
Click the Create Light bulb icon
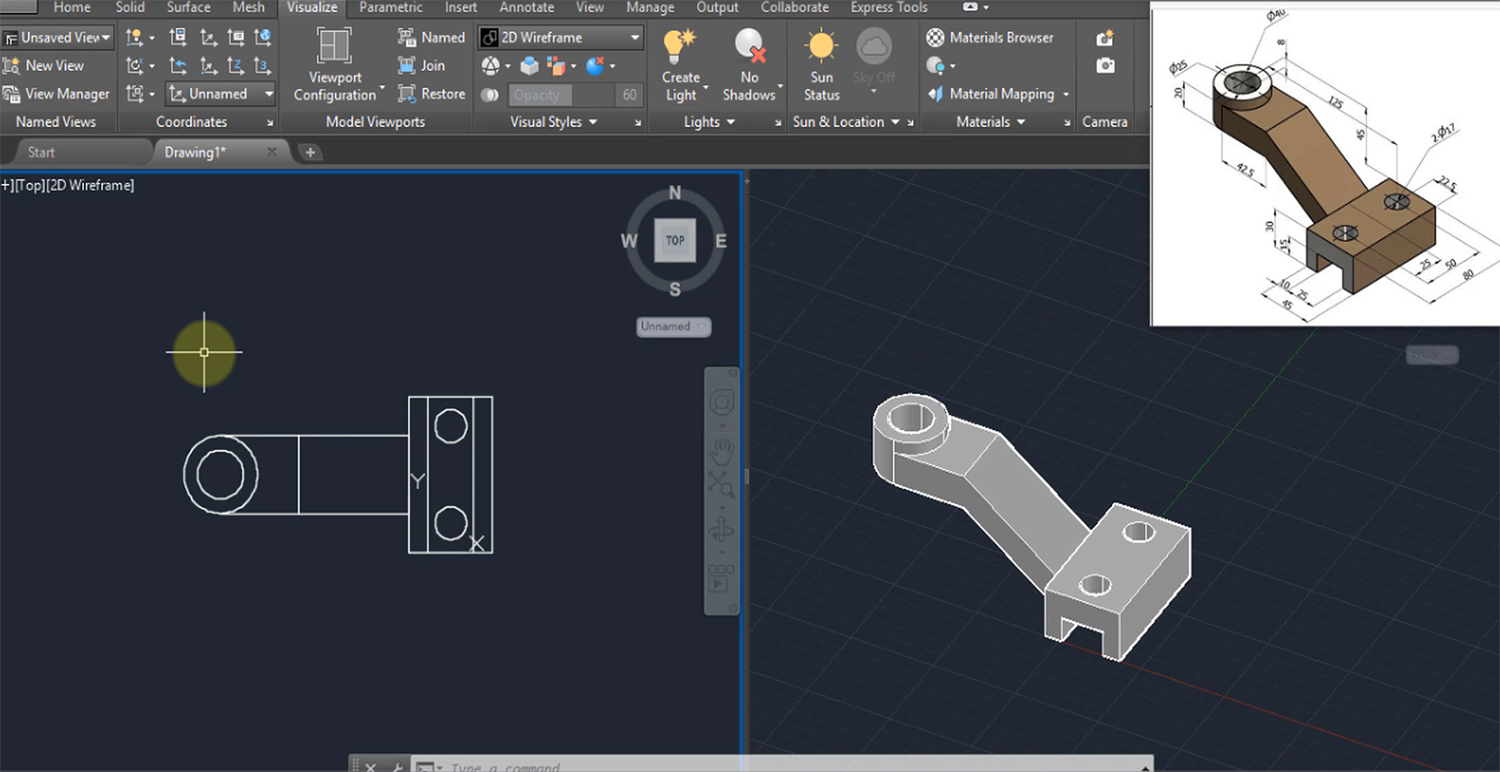[x=680, y=44]
